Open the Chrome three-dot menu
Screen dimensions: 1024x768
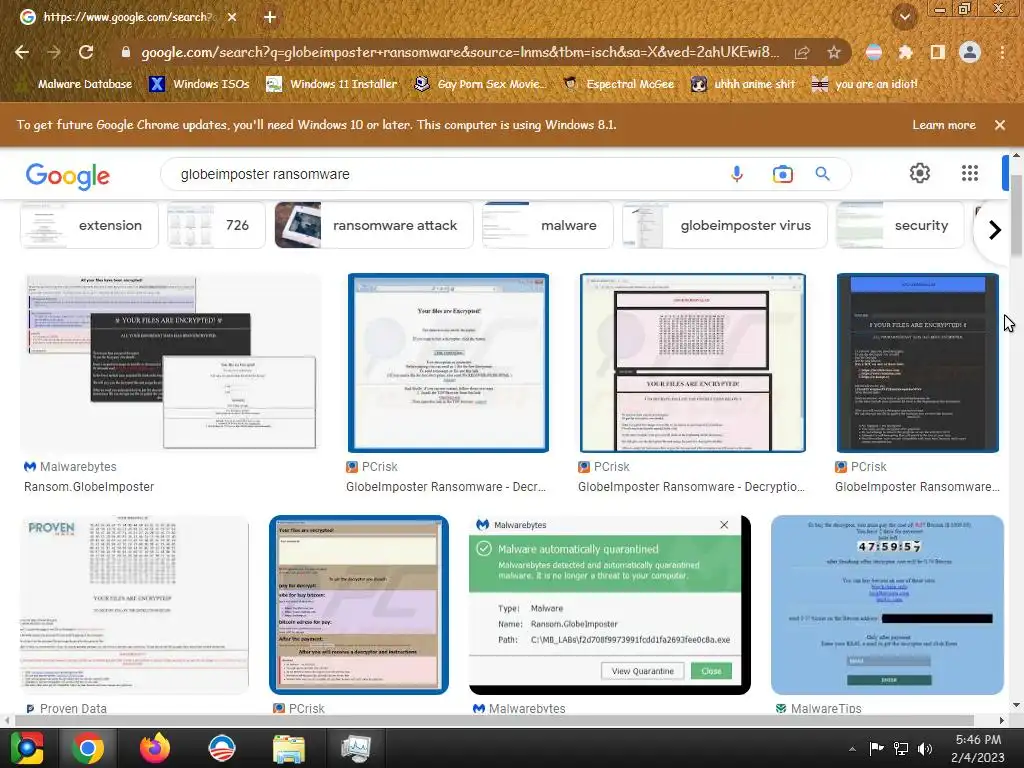[1002, 52]
